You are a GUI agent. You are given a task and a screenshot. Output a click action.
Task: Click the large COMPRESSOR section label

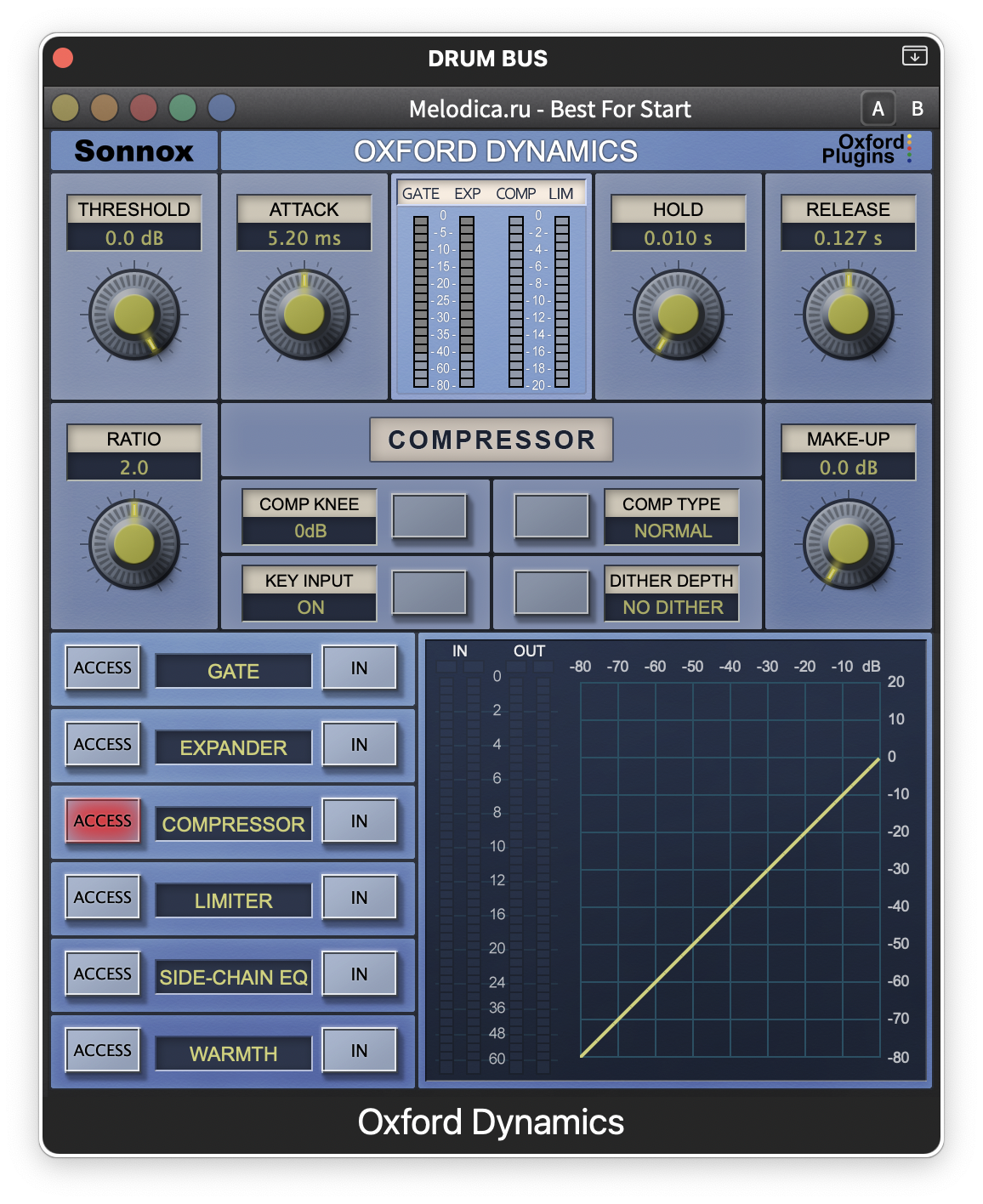pos(491,440)
